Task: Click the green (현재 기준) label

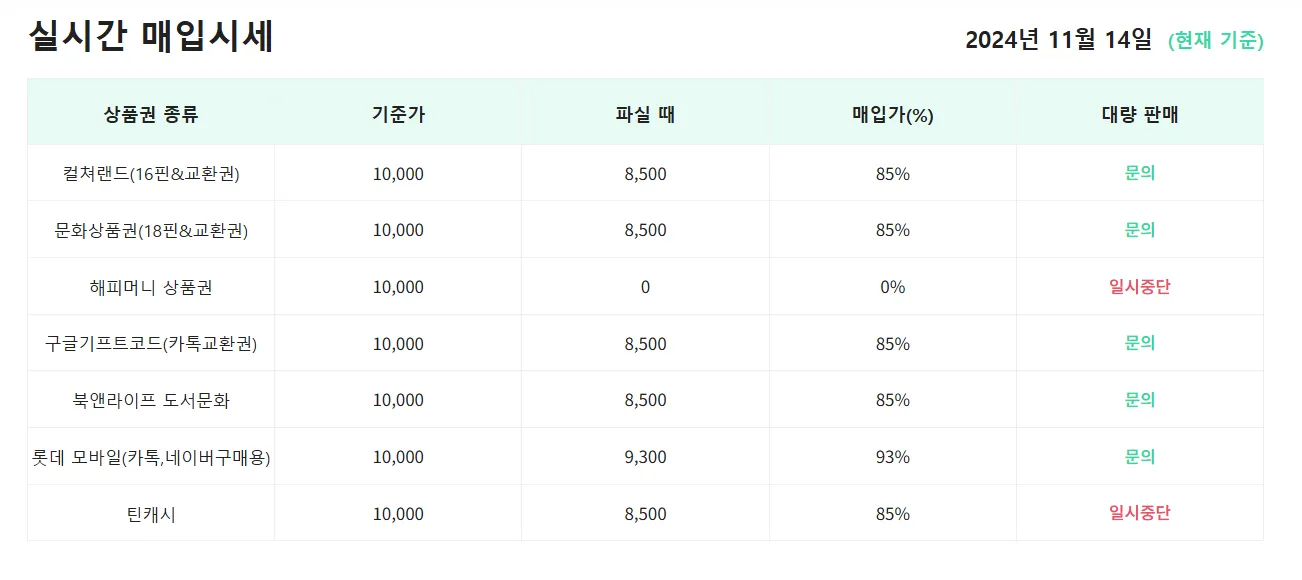Action: [1215, 41]
